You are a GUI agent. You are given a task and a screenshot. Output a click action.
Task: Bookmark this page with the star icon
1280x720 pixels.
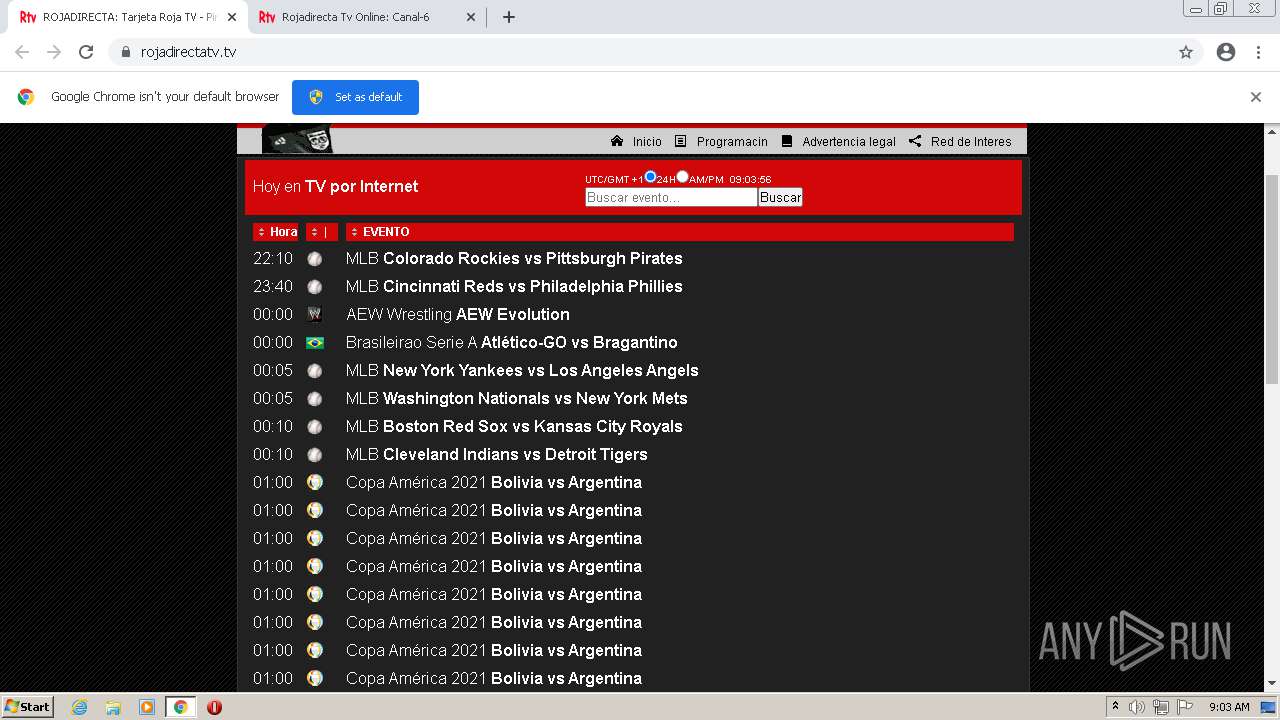point(1186,52)
